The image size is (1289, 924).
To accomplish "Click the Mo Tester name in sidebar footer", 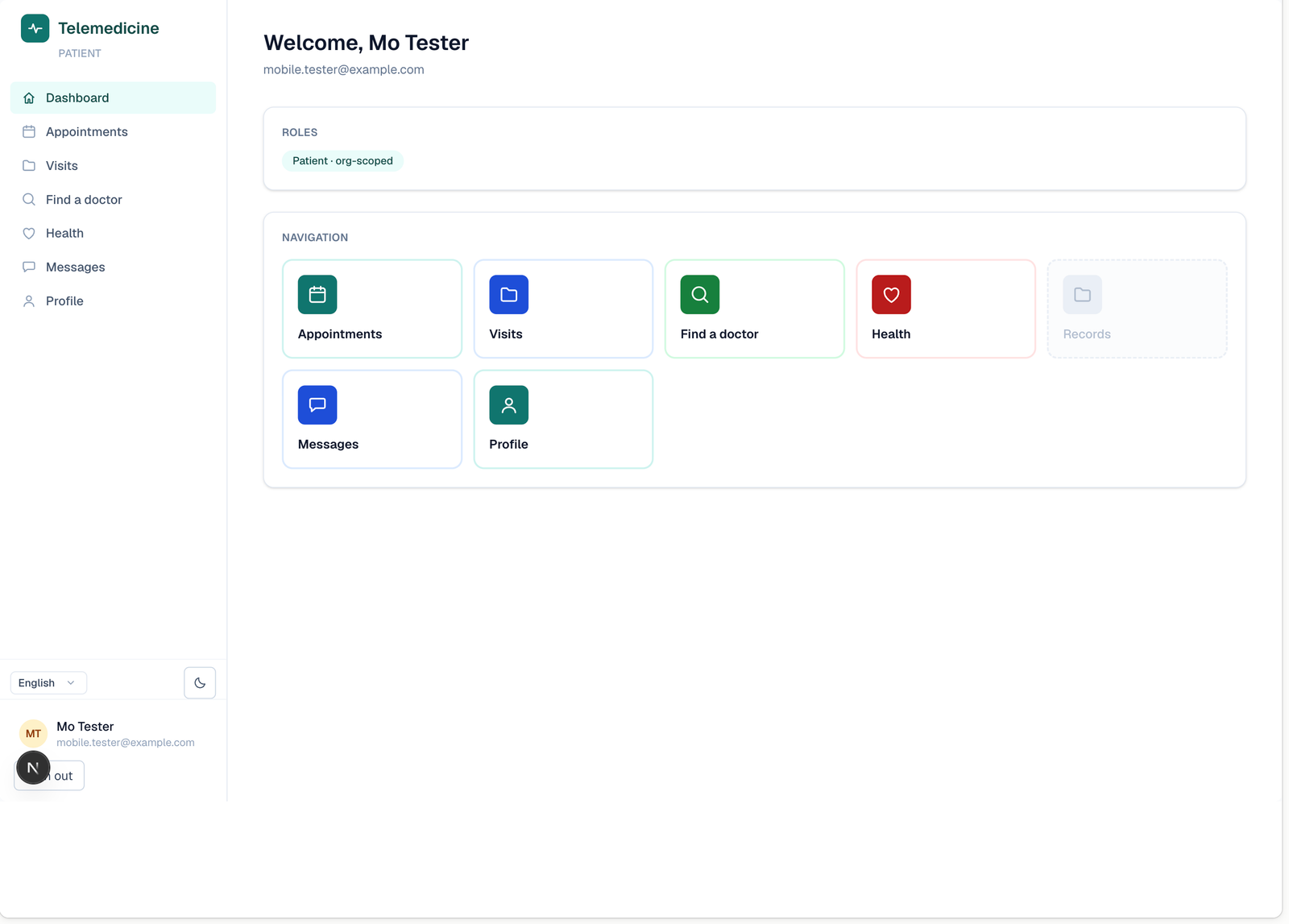I will [x=85, y=727].
